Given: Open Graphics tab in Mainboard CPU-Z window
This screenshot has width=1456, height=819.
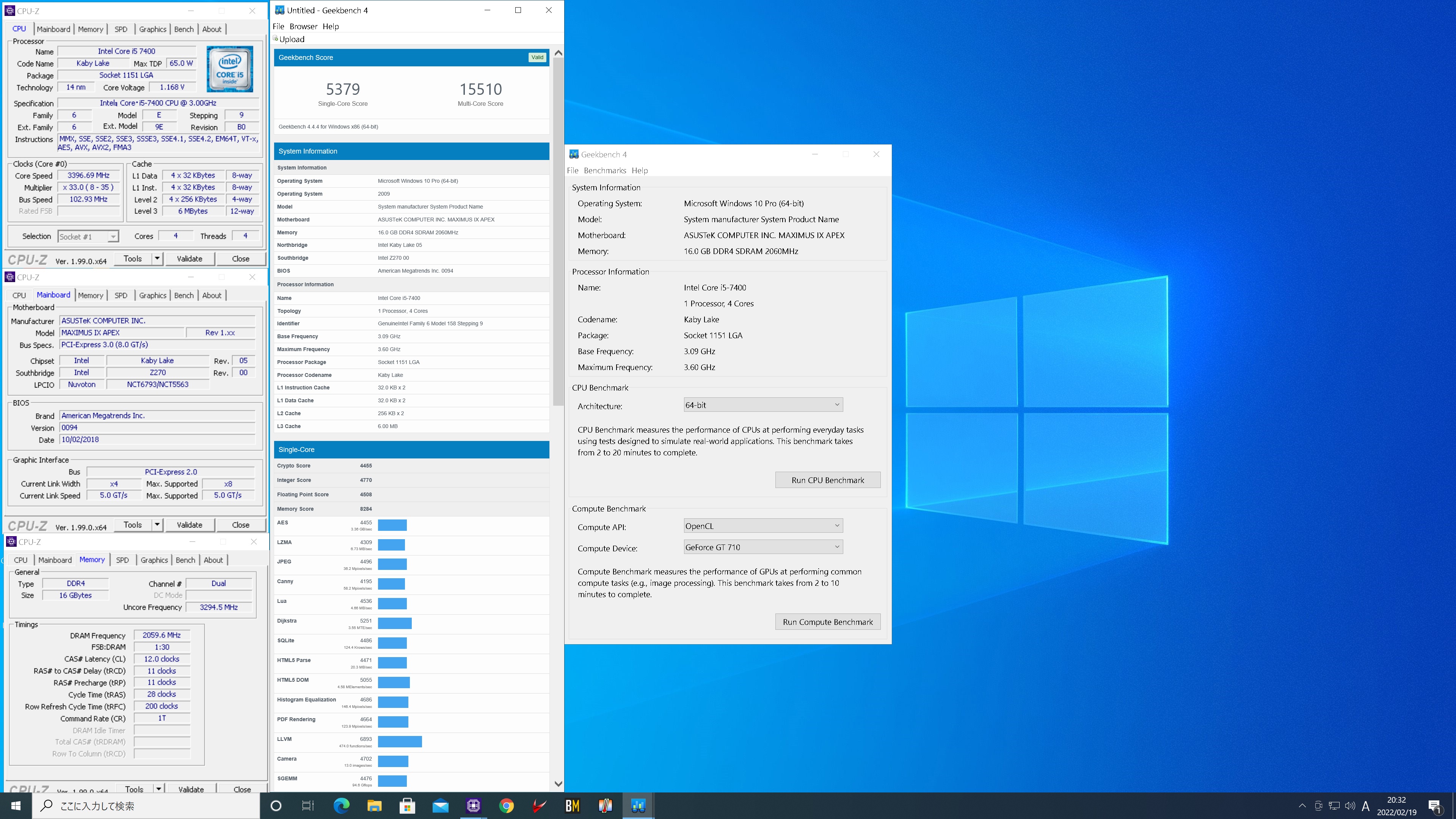Looking at the screenshot, I should tap(152, 296).
